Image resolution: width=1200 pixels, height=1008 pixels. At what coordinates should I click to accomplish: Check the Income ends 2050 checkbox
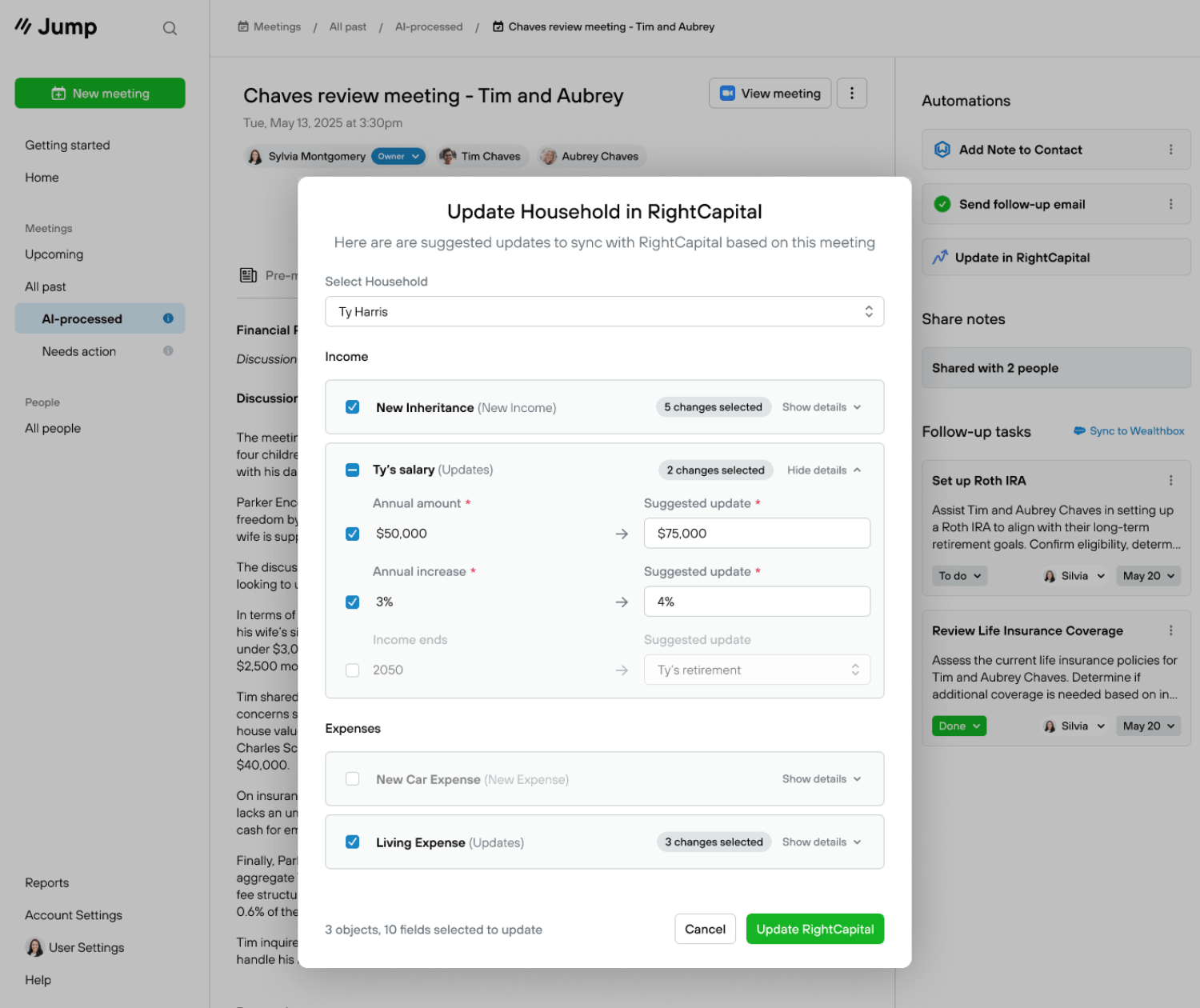pyautogui.click(x=352, y=670)
